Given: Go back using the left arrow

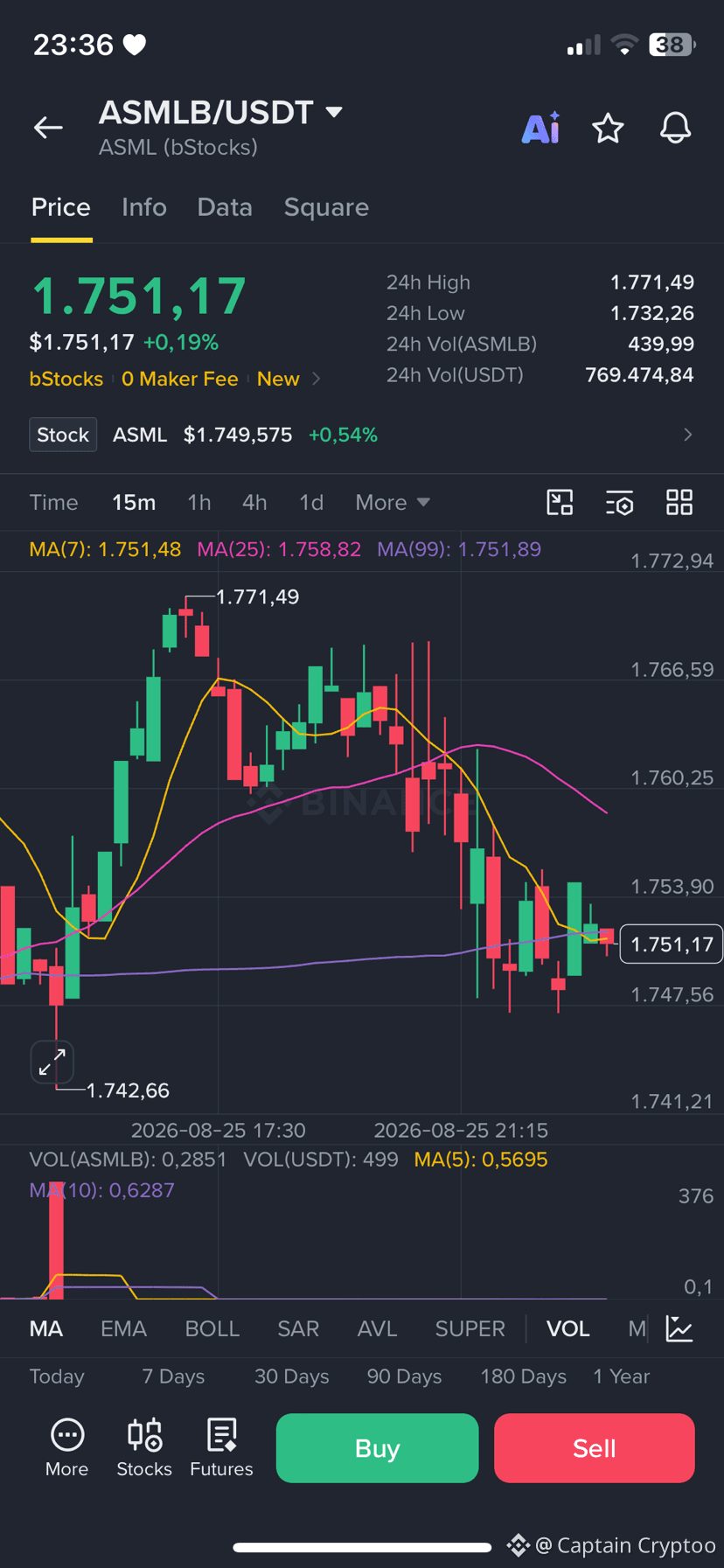Looking at the screenshot, I should point(48,128).
